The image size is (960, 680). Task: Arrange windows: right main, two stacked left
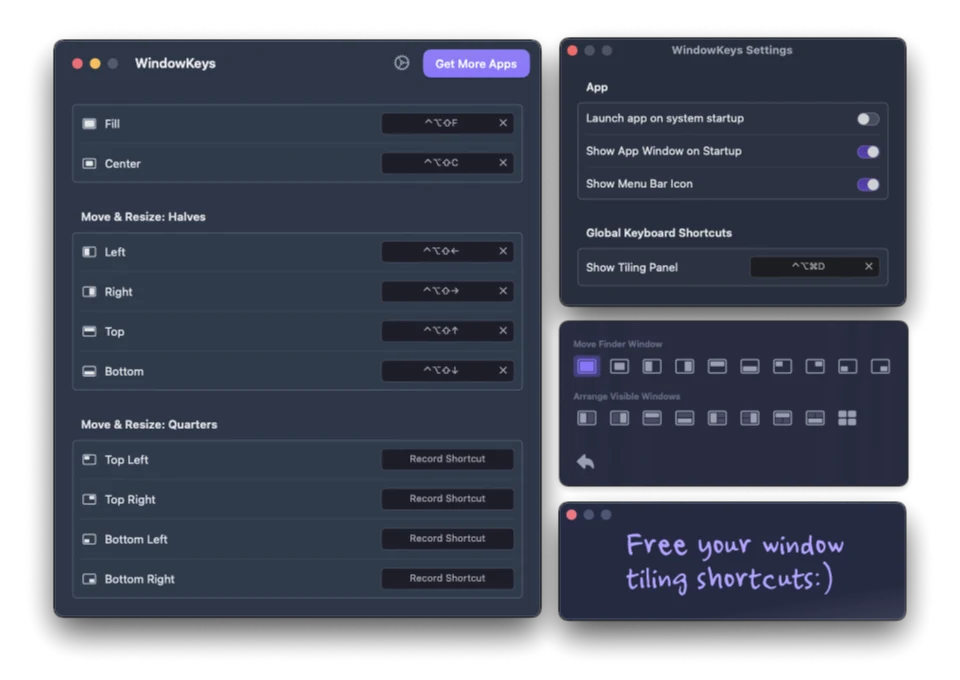(749, 418)
